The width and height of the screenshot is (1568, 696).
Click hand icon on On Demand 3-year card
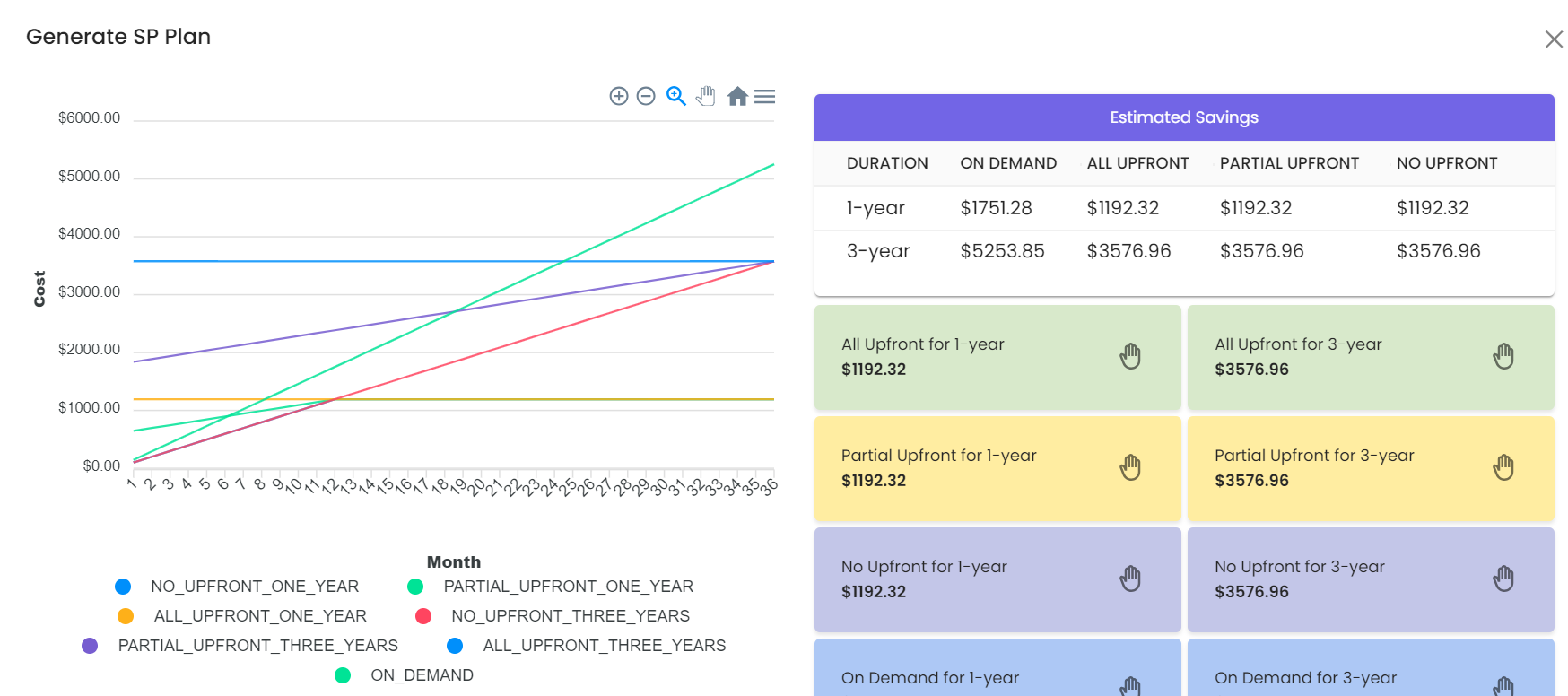[1503, 686]
